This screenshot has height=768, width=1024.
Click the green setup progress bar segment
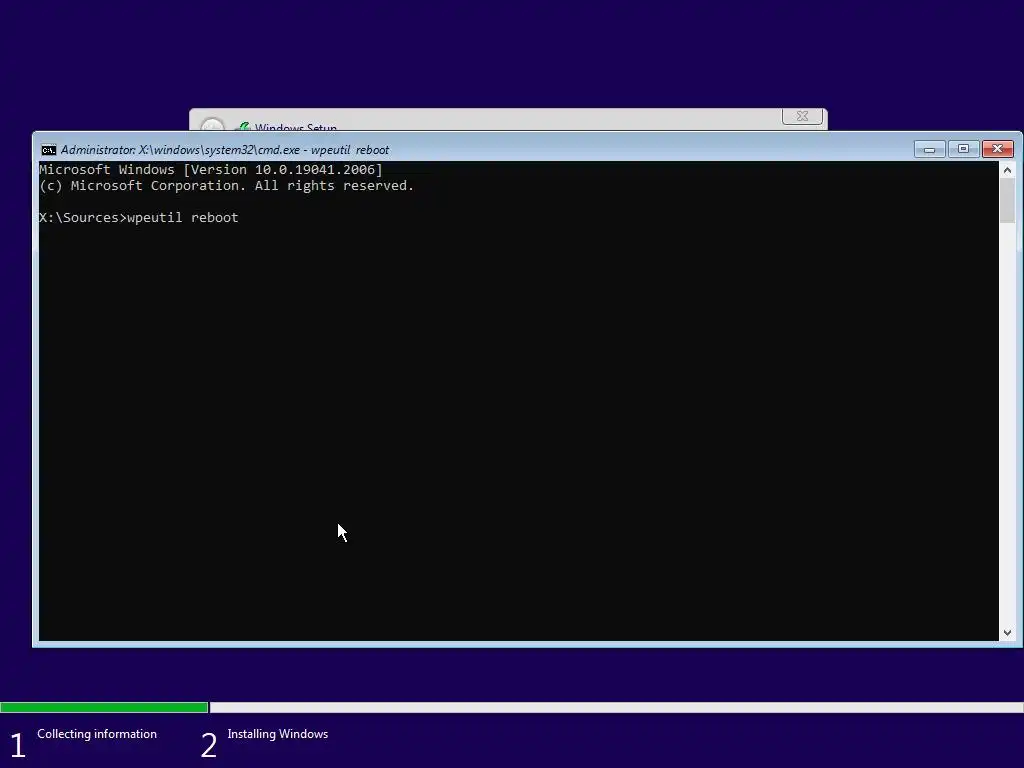pos(104,707)
